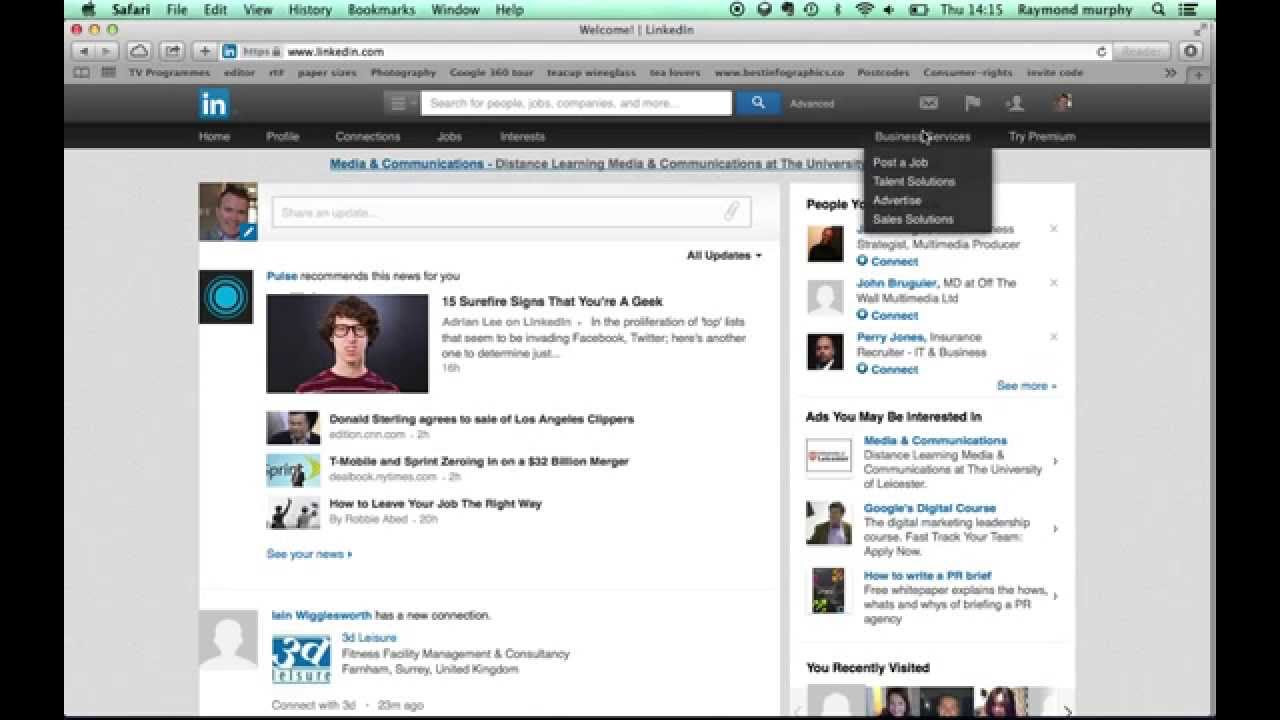
Task: Click the edit pencil on your profile photo
Action: coord(249,232)
